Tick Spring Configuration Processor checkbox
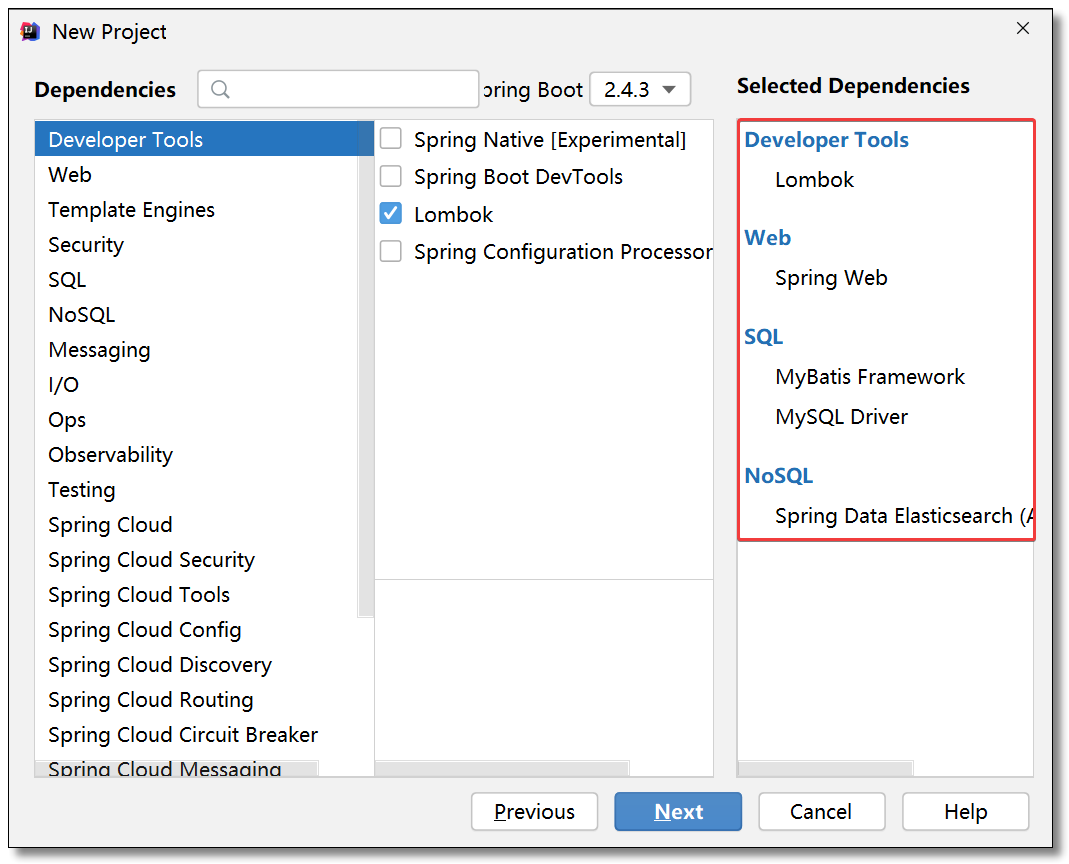This screenshot has width=1069, height=864. tap(391, 251)
